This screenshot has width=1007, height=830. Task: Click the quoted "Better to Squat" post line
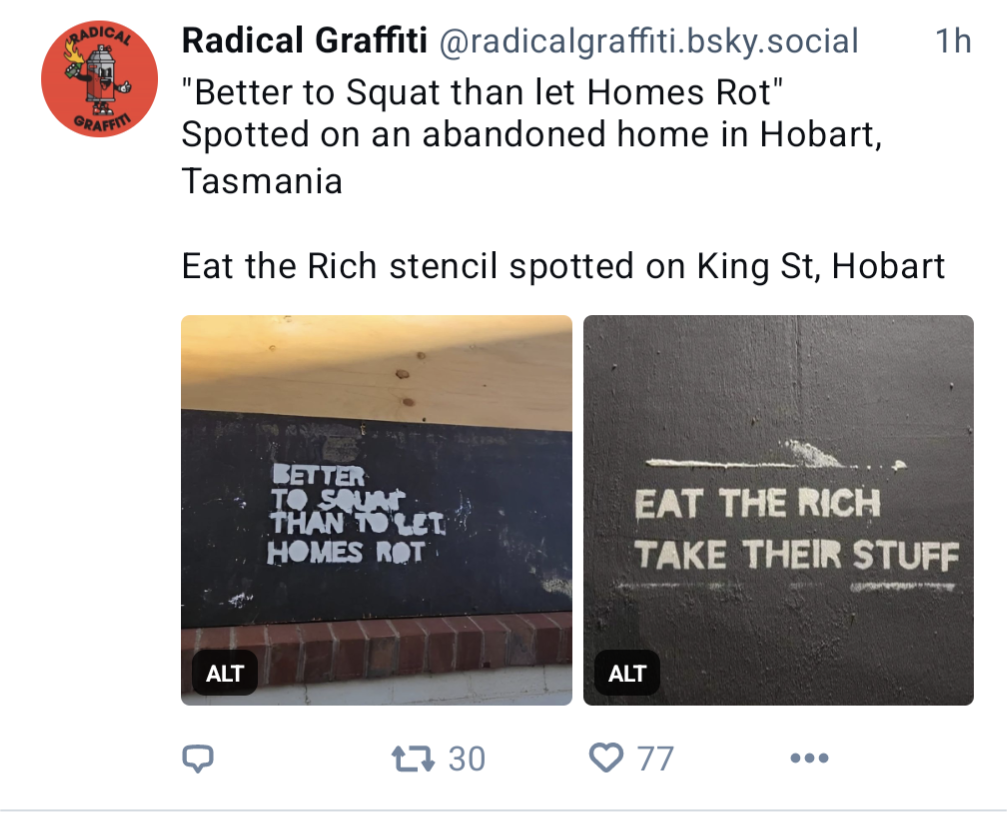click(480, 92)
